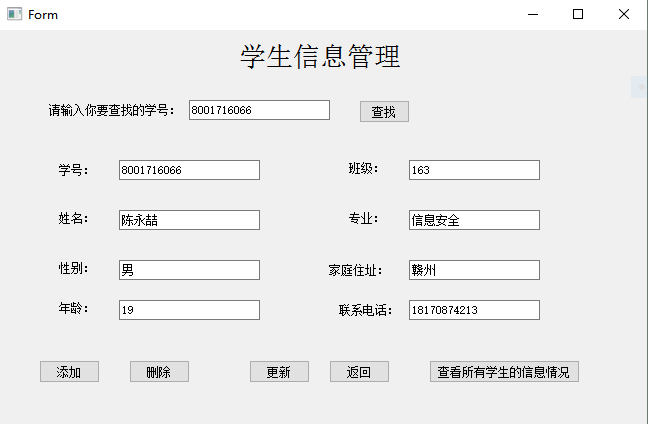Select the 年龄 field showing 19
Image resolution: width=648 pixels, height=424 pixels.
(x=189, y=310)
